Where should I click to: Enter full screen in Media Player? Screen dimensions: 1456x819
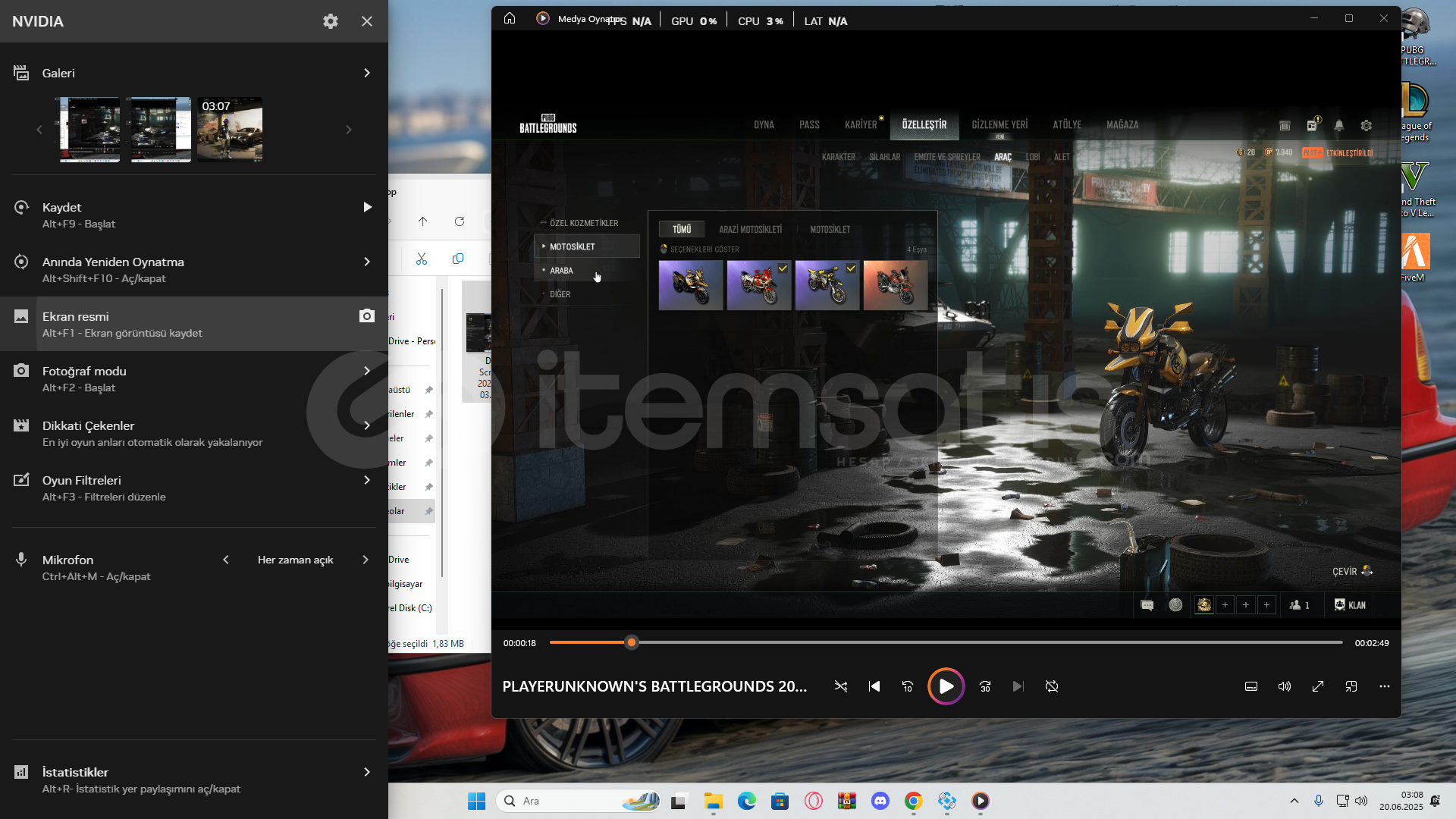pos(1318,686)
